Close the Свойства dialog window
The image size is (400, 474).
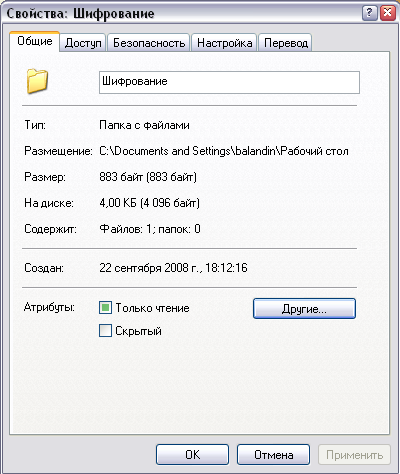click(388, 13)
